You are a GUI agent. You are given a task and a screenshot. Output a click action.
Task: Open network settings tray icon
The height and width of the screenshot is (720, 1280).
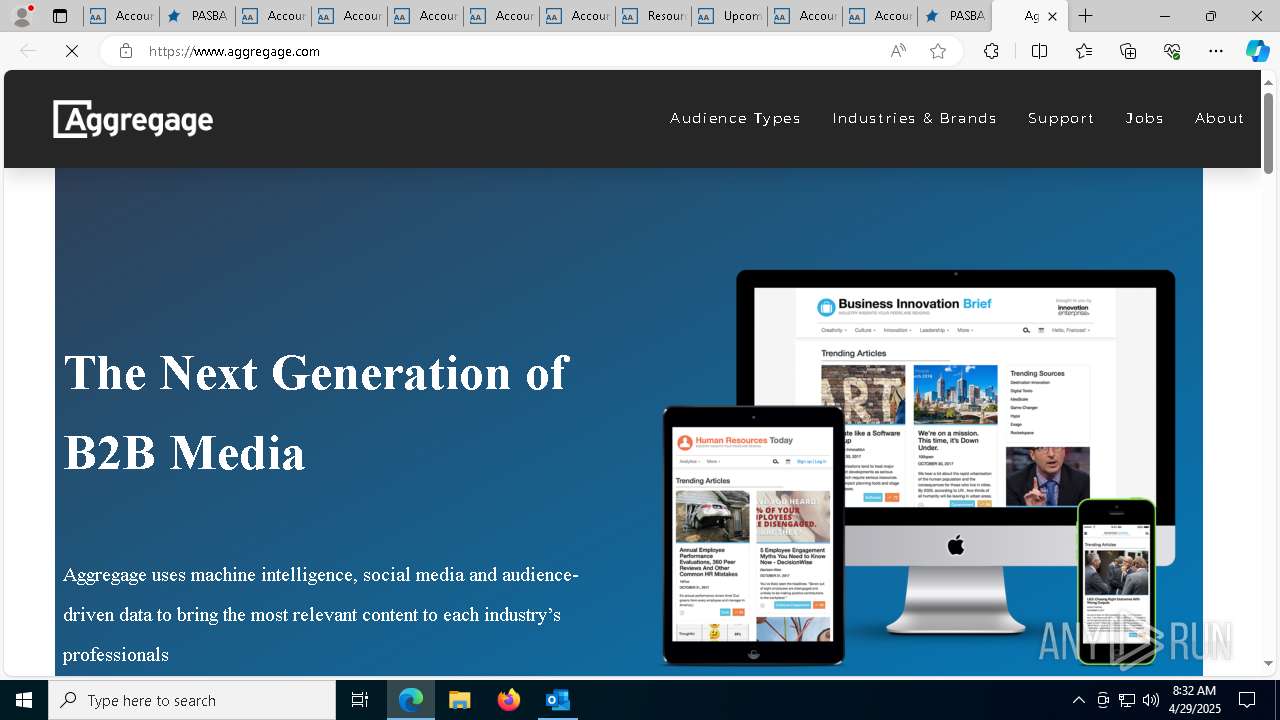(1127, 700)
